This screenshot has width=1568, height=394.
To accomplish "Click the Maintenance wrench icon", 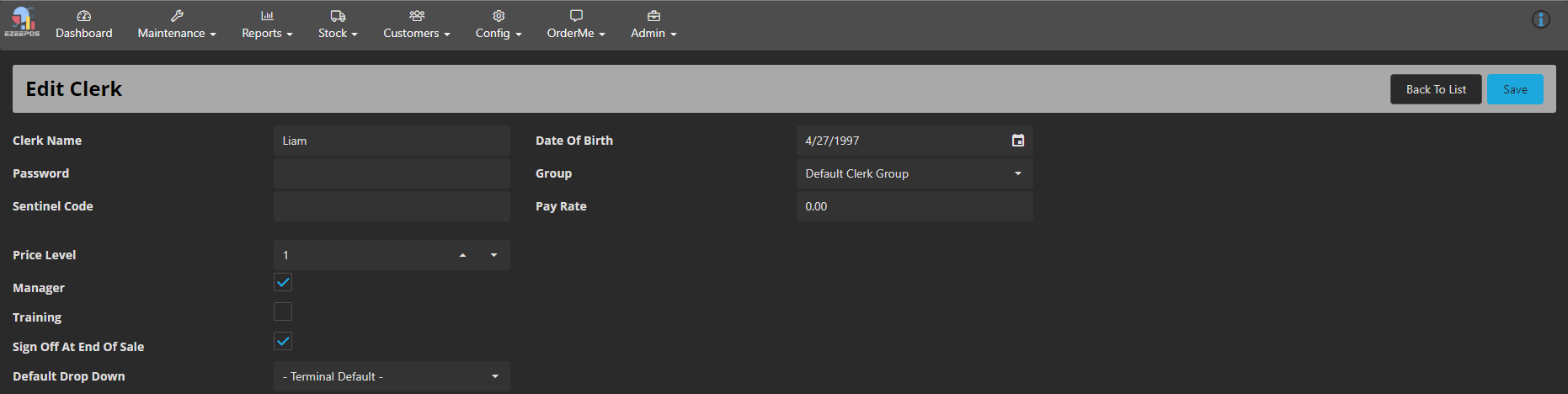I will click(177, 16).
